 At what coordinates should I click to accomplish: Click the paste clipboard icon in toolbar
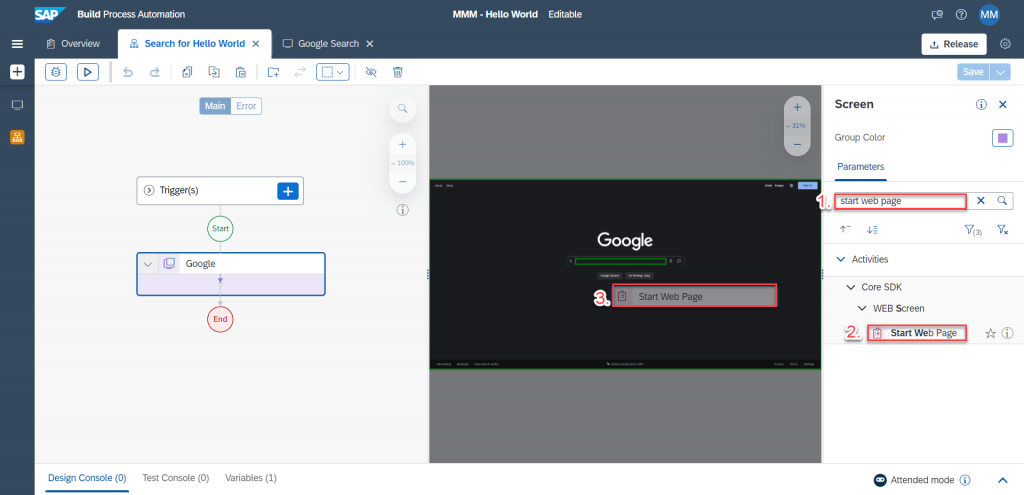click(x=241, y=72)
